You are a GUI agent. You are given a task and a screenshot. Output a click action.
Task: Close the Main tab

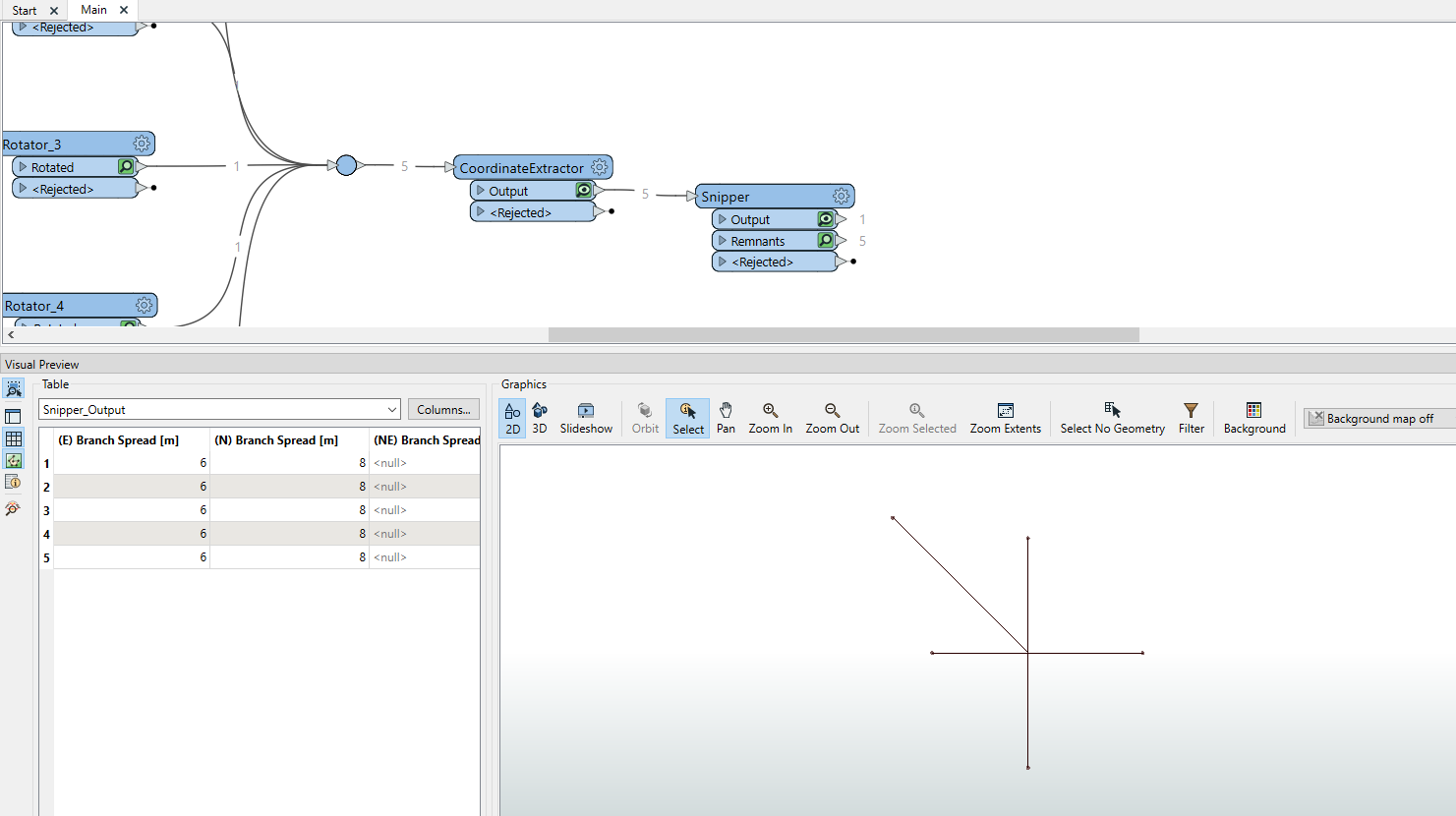[x=124, y=10]
